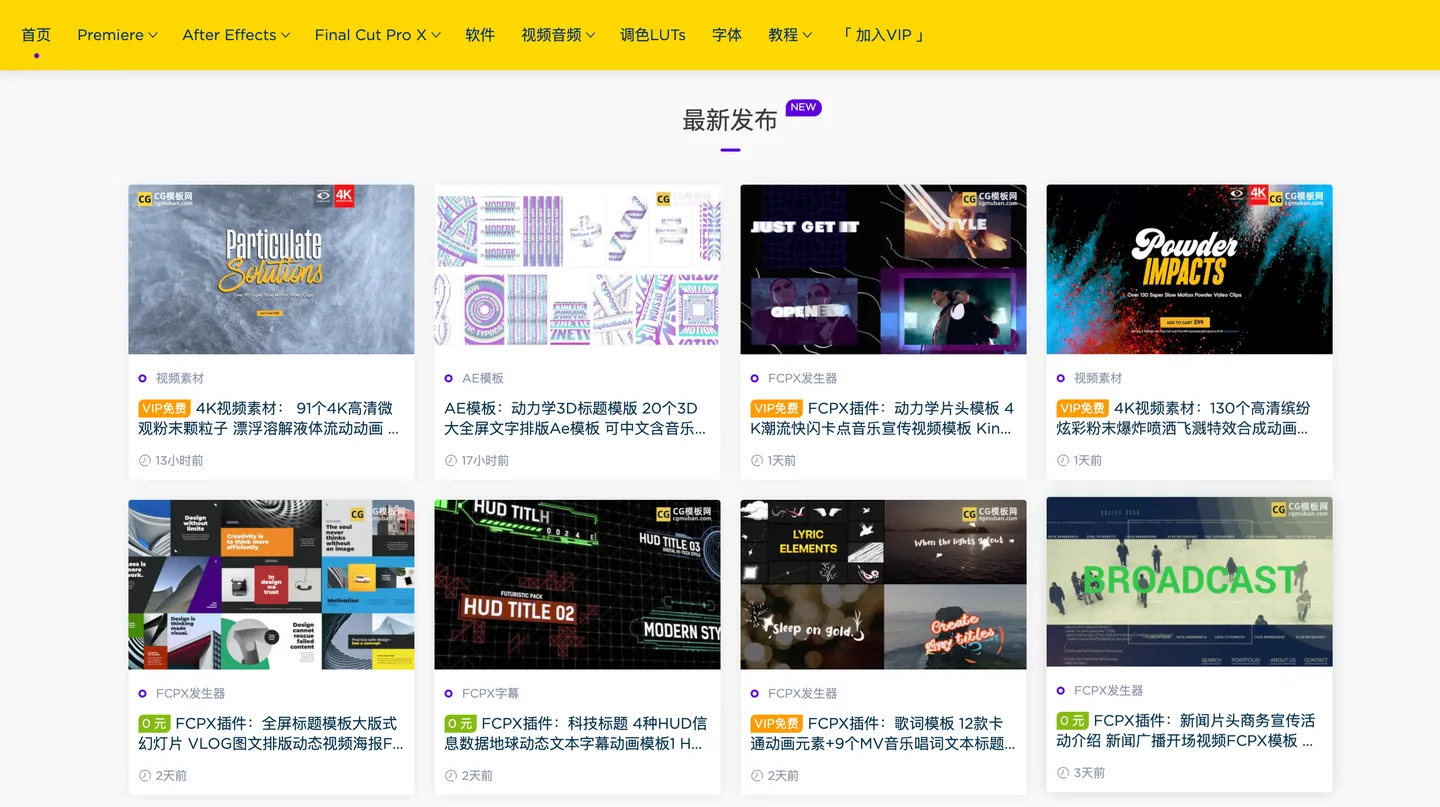Open title AE模板:动力学3D标题模版
This screenshot has width=1440, height=807.
pyautogui.click(x=575, y=418)
